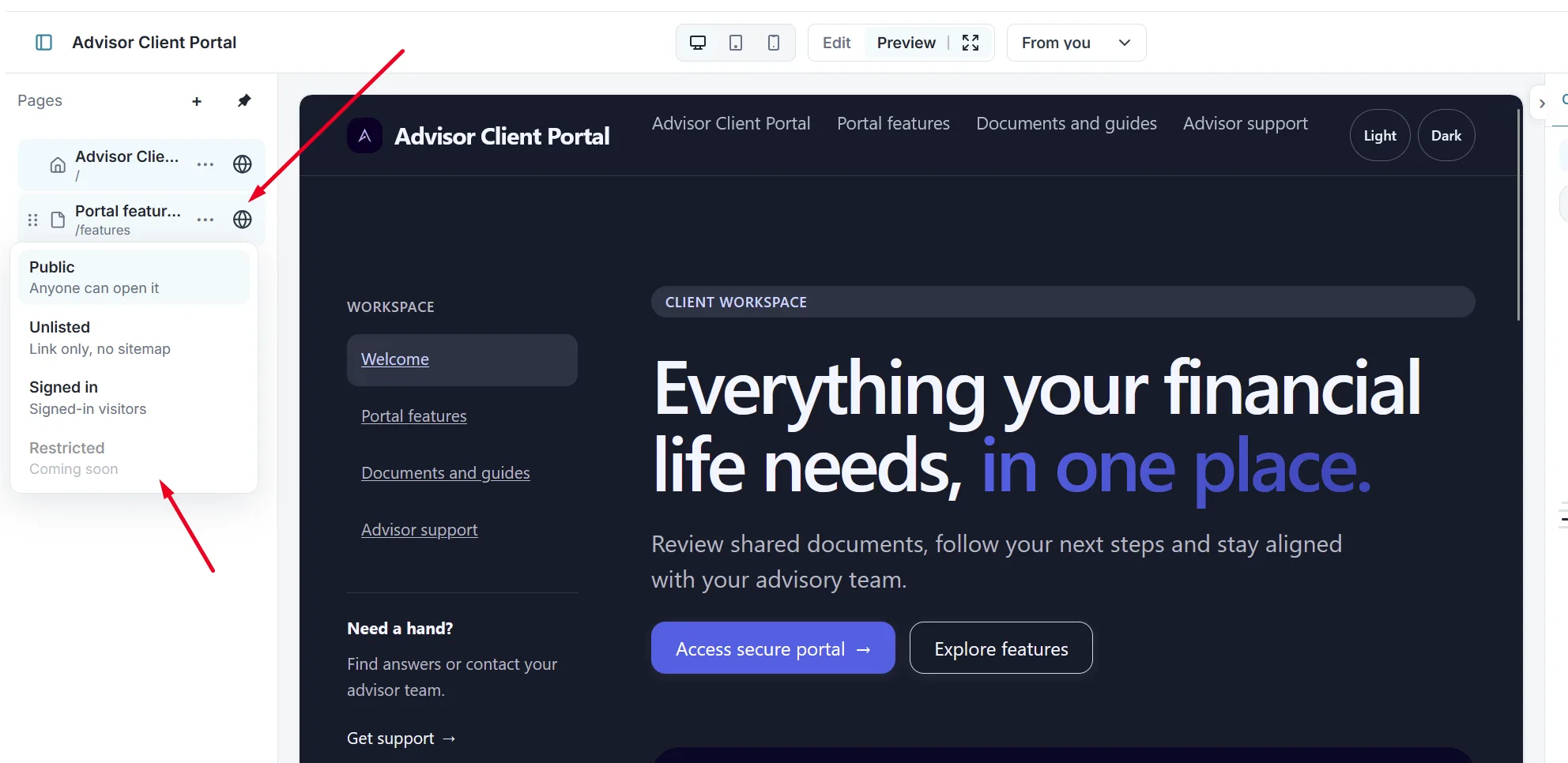Image resolution: width=1568 pixels, height=763 pixels.
Task: Switch to mobile viewport icon
Action: 774,43
